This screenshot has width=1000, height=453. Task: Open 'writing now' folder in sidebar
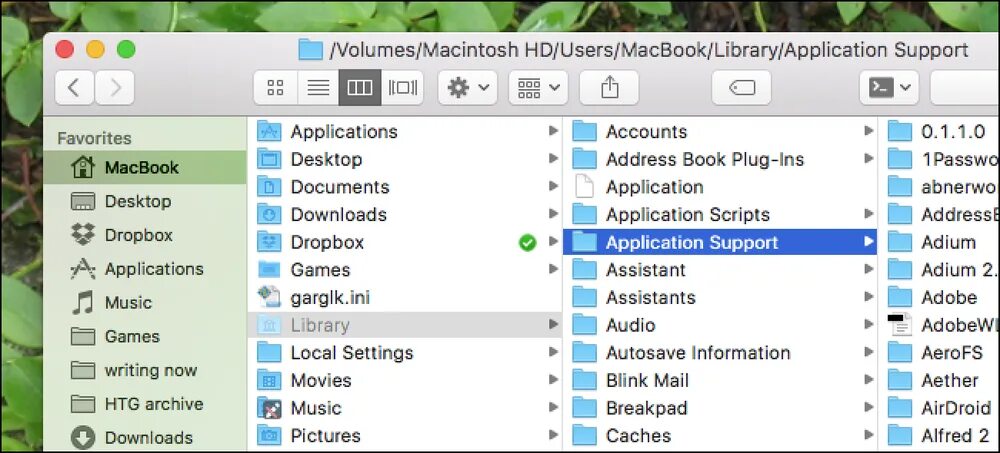coord(145,371)
